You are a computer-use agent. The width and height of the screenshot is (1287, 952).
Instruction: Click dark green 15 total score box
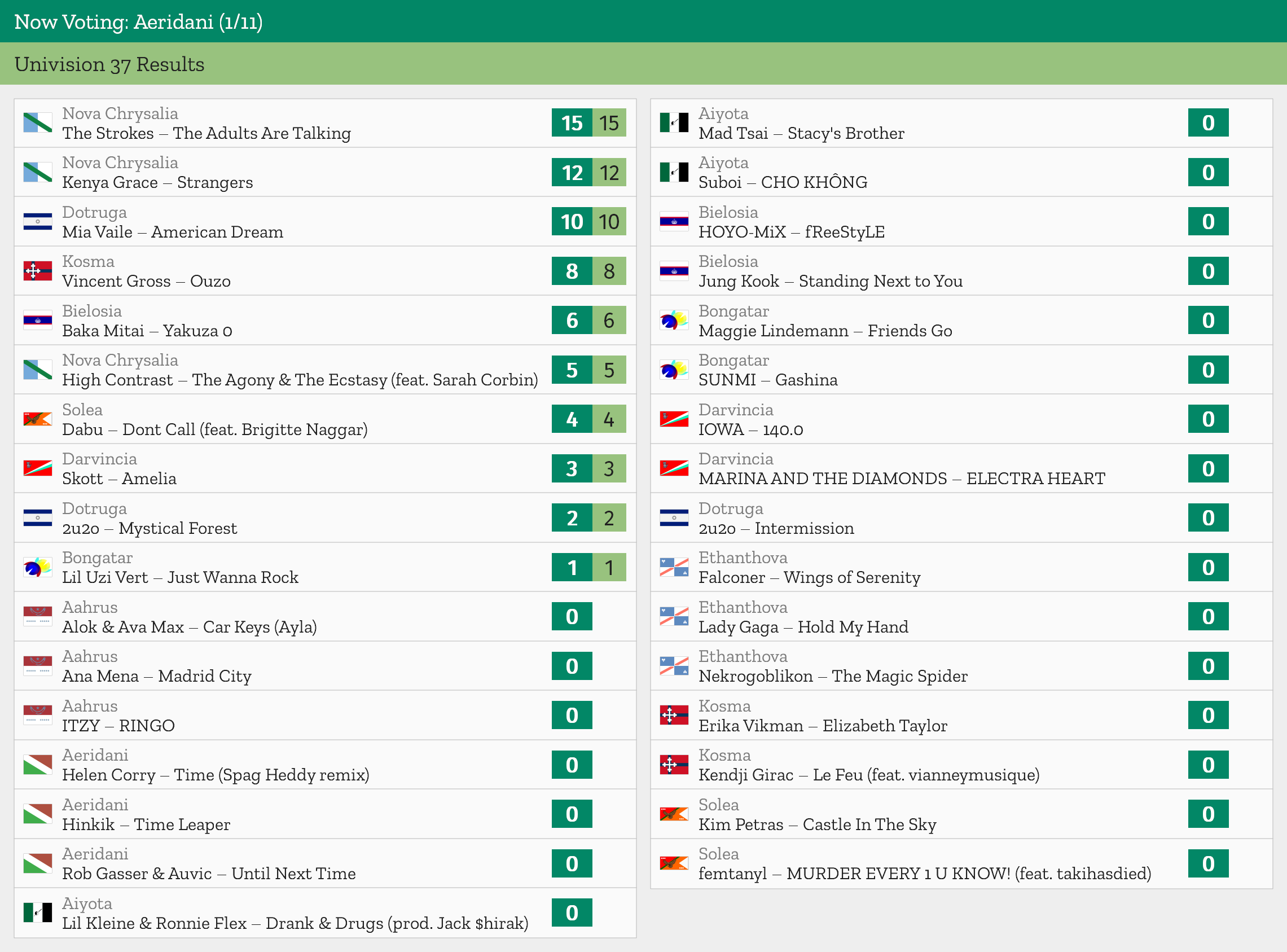(x=572, y=123)
